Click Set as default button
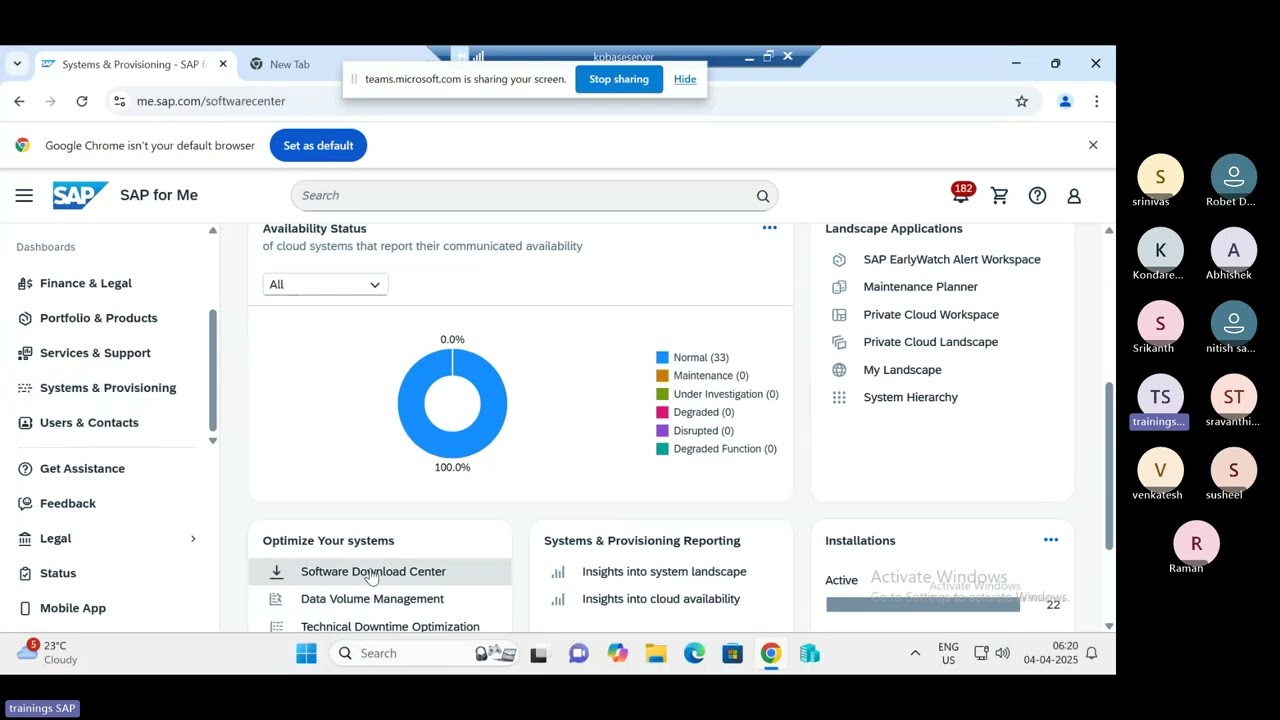Image resolution: width=1280 pixels, height=720 pixels. (318, 146)
